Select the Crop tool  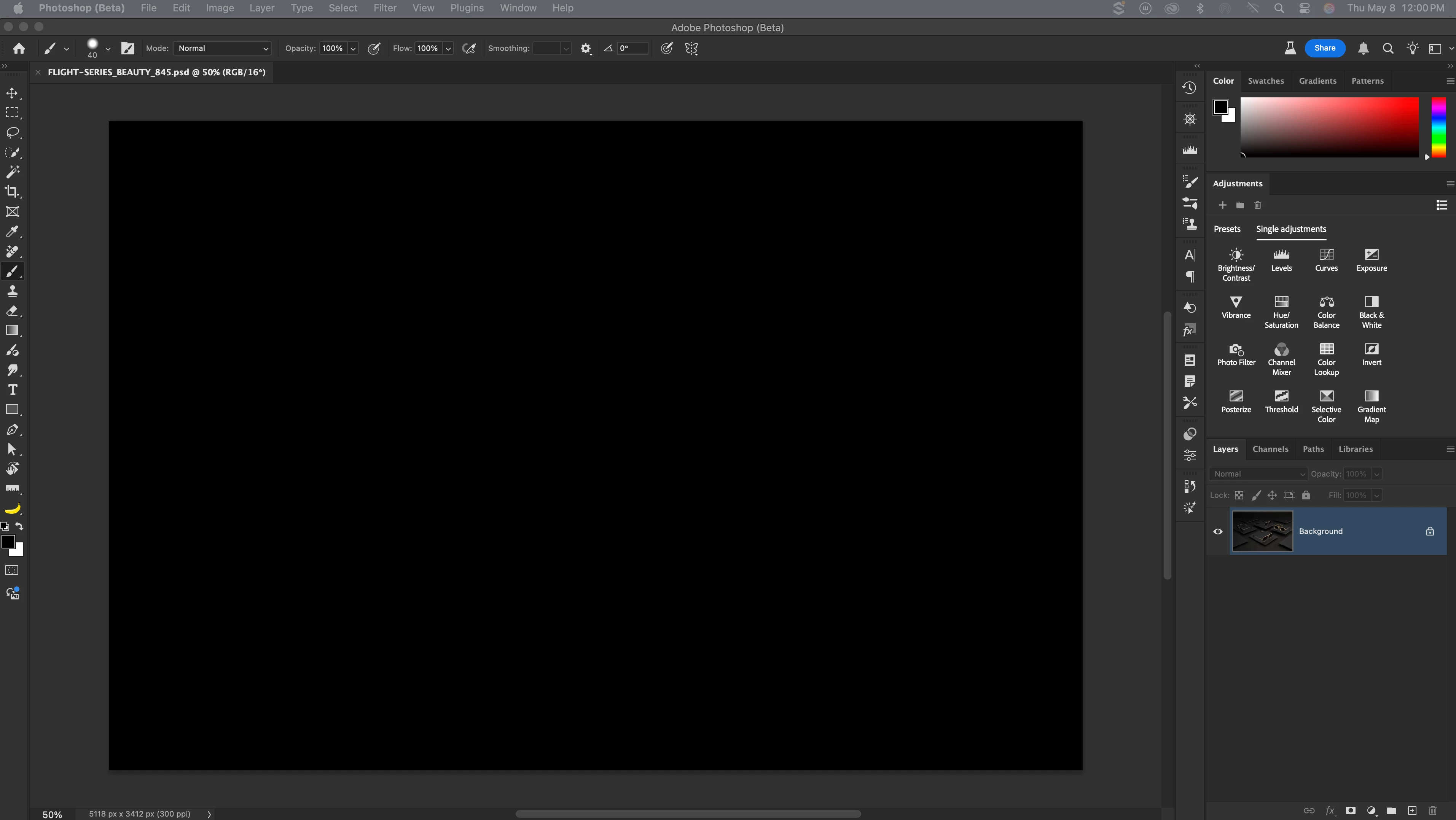12,191
